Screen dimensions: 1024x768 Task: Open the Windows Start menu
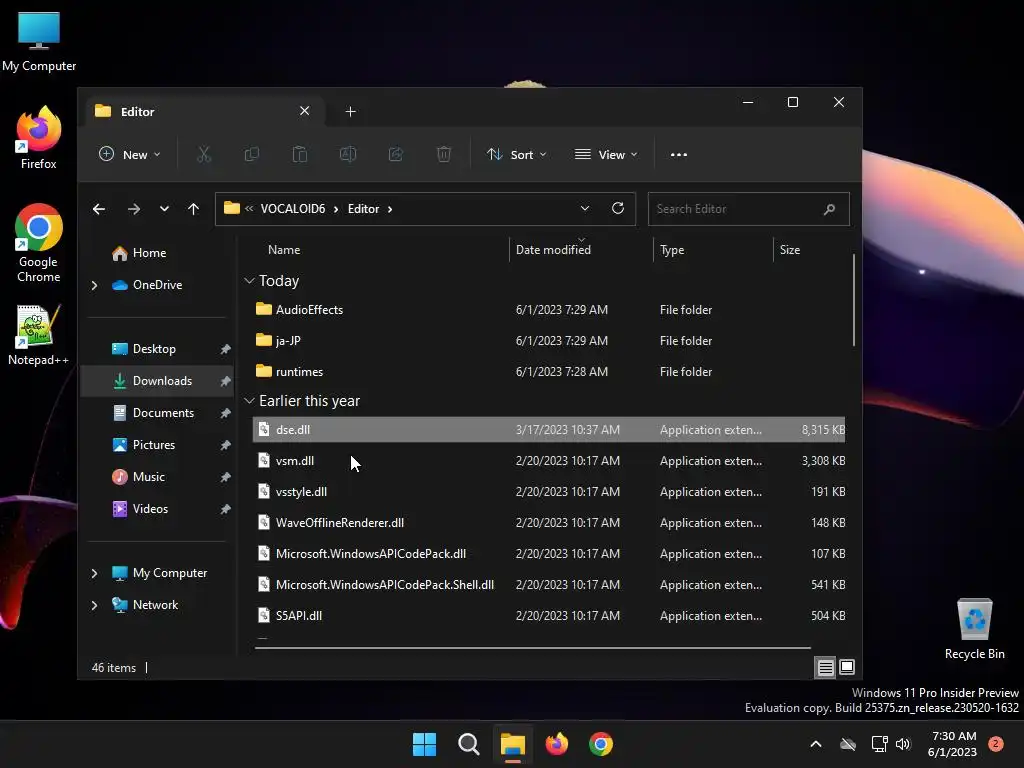click(424, 744)
